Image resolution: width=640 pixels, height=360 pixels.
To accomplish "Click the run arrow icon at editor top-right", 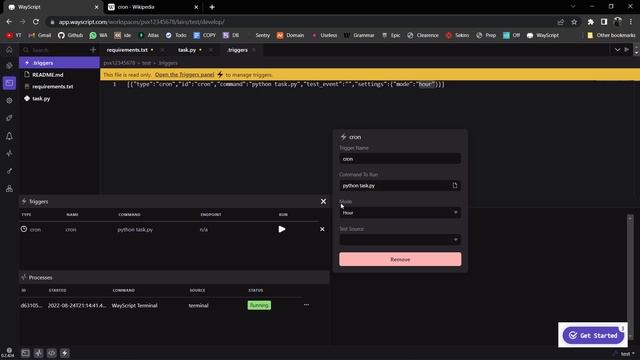I will tap(627, 50).
